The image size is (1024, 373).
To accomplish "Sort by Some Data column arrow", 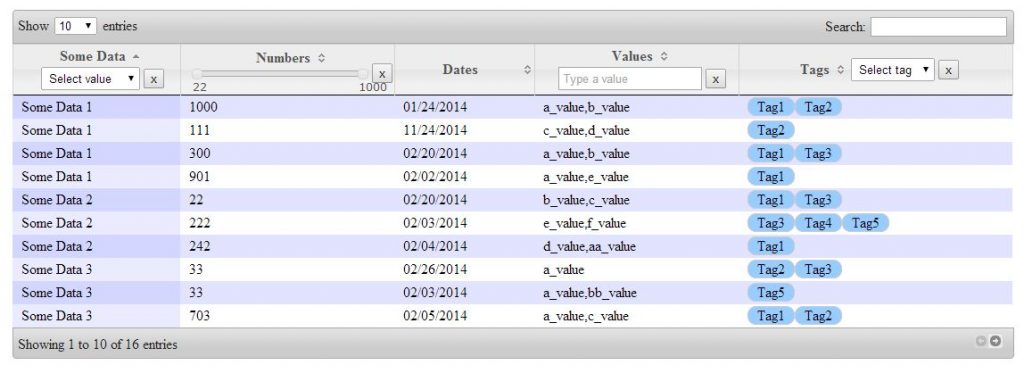I will pos(135,56).
